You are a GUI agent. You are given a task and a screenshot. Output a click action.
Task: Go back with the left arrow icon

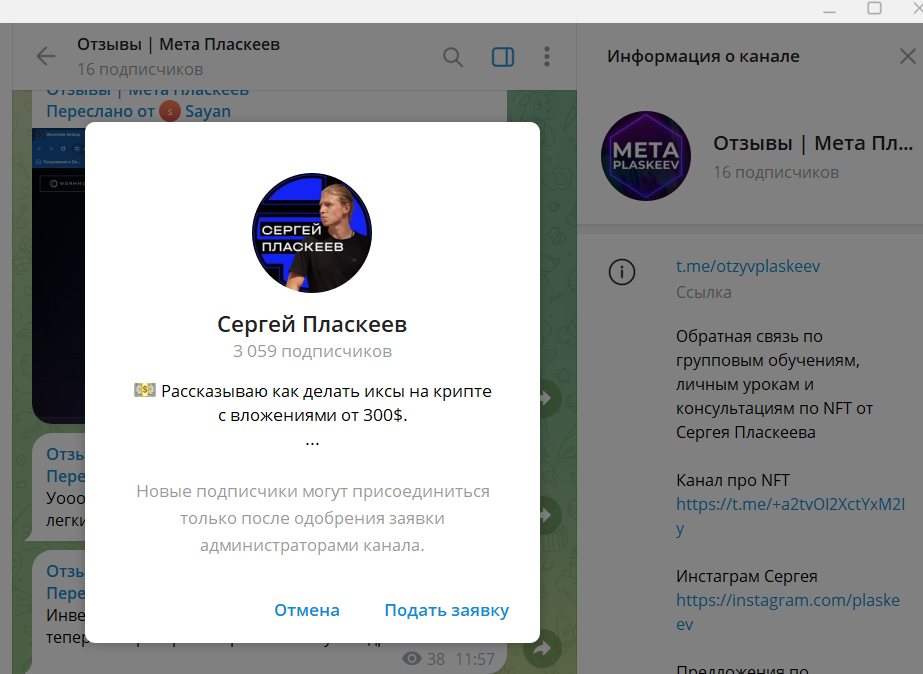(x=46, y=57)
